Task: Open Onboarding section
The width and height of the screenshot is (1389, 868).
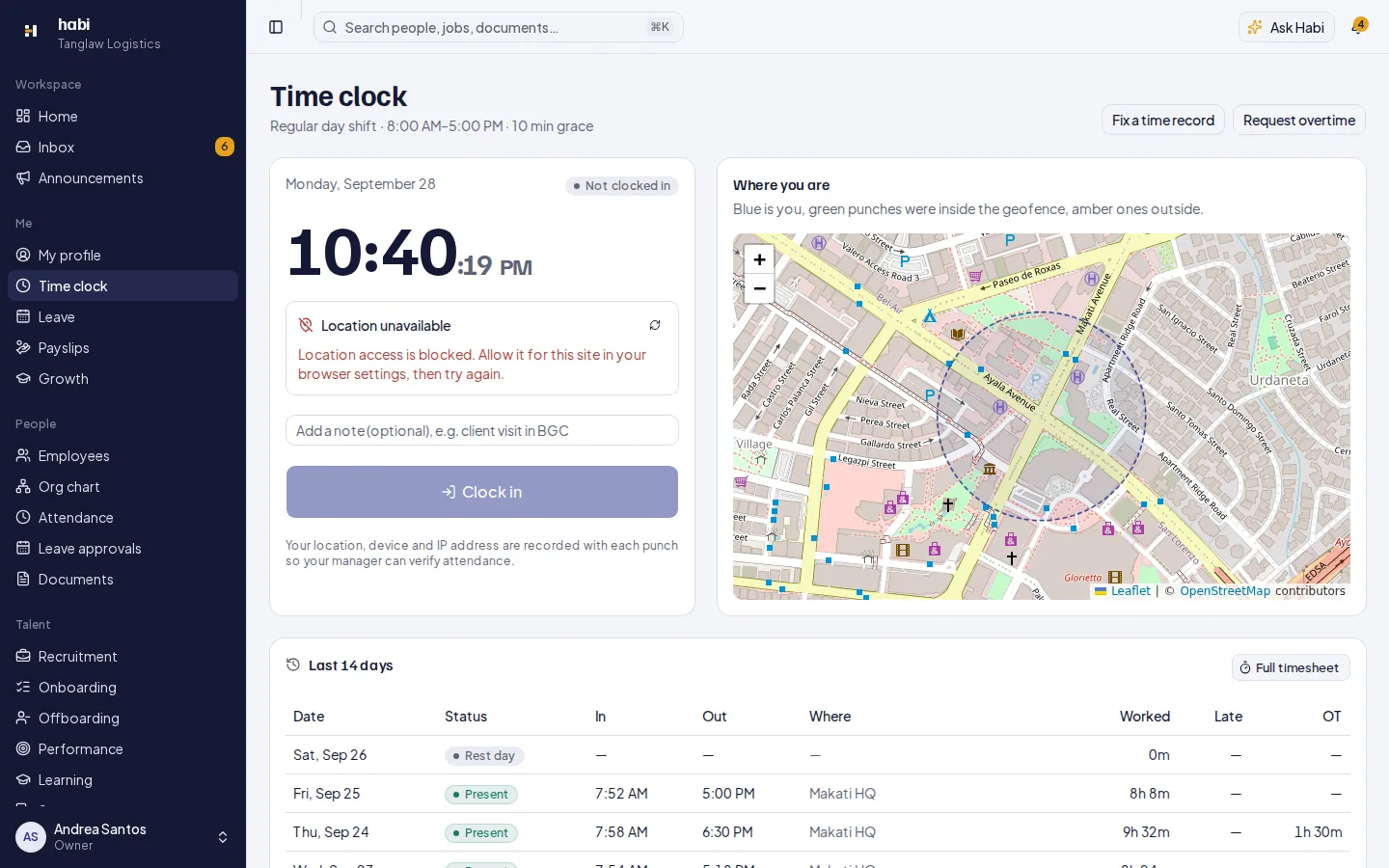Action: [x=123, y=687]
